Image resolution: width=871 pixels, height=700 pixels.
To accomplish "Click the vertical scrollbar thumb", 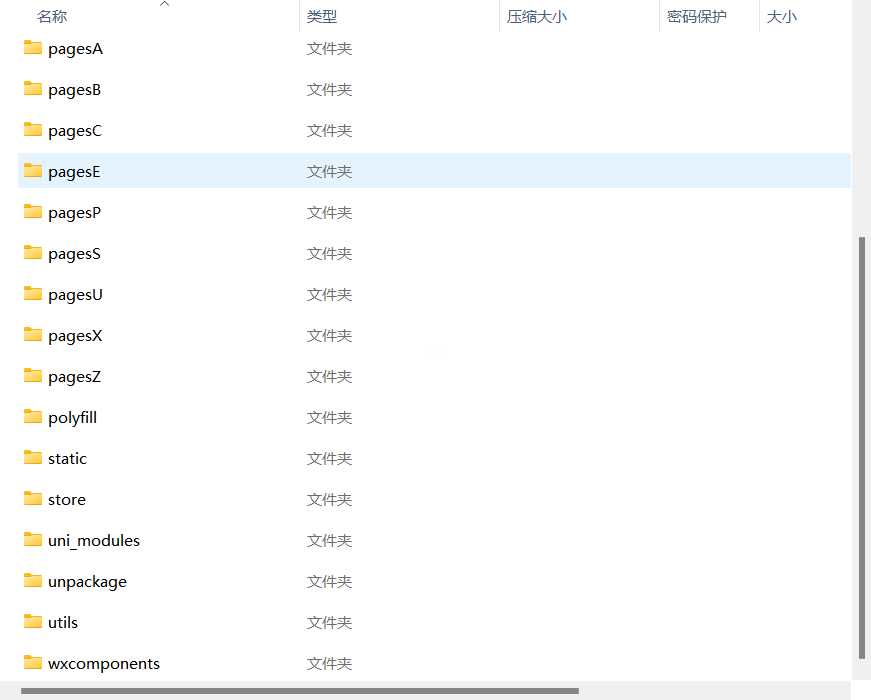I will pyautogui.click(x=861, y=445).
